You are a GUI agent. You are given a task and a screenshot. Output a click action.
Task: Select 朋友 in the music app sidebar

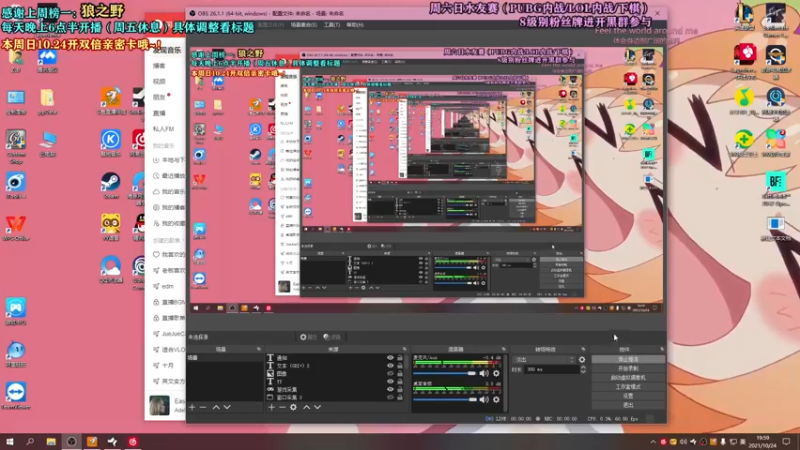point(159,97)
